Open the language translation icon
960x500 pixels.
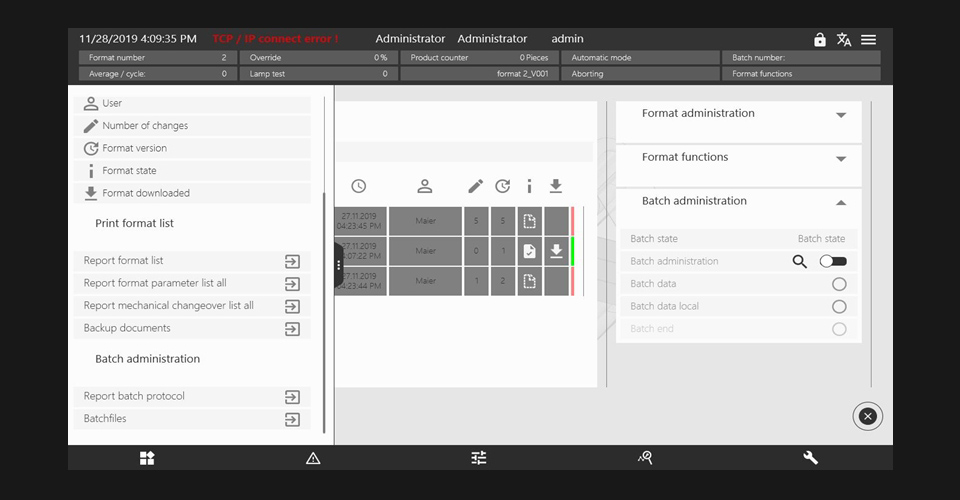844,40
